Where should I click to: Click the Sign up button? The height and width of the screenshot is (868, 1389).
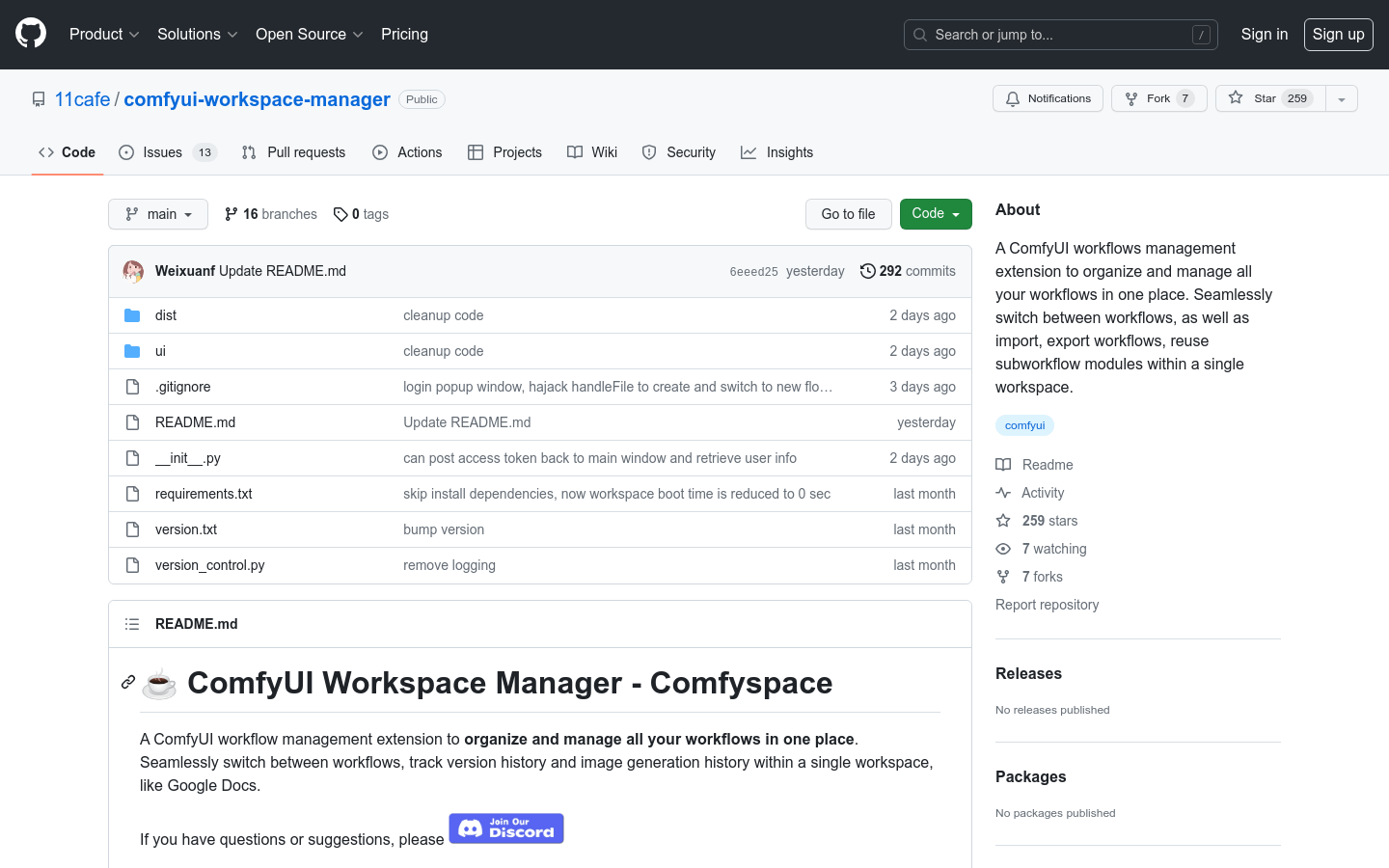point(1339,34)
